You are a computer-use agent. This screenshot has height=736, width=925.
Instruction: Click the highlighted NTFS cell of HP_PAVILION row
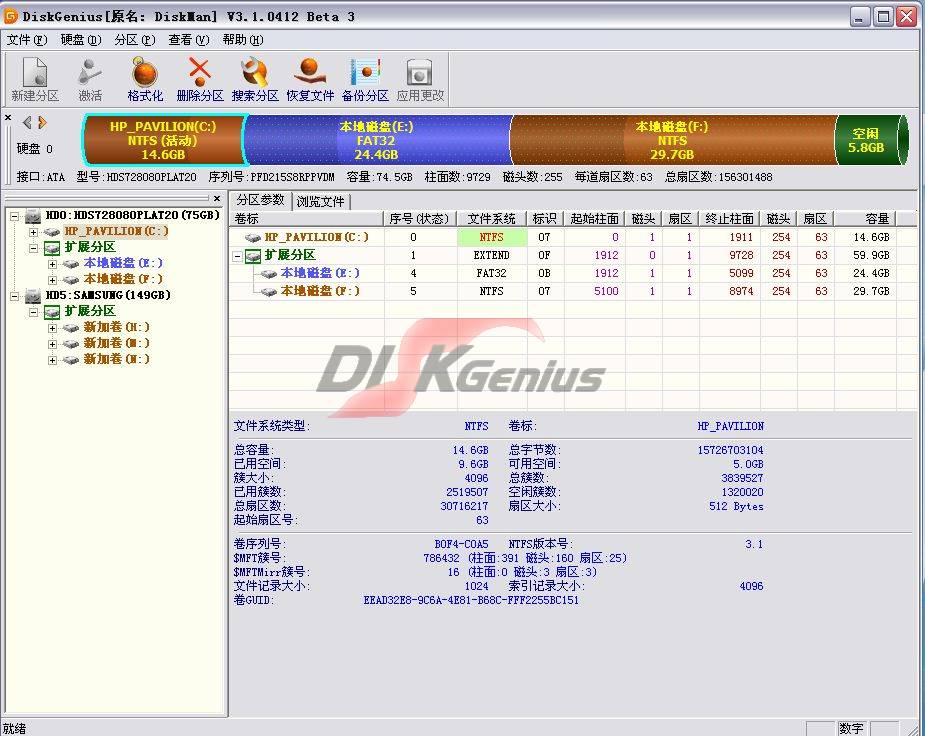[x=492, y=238]
